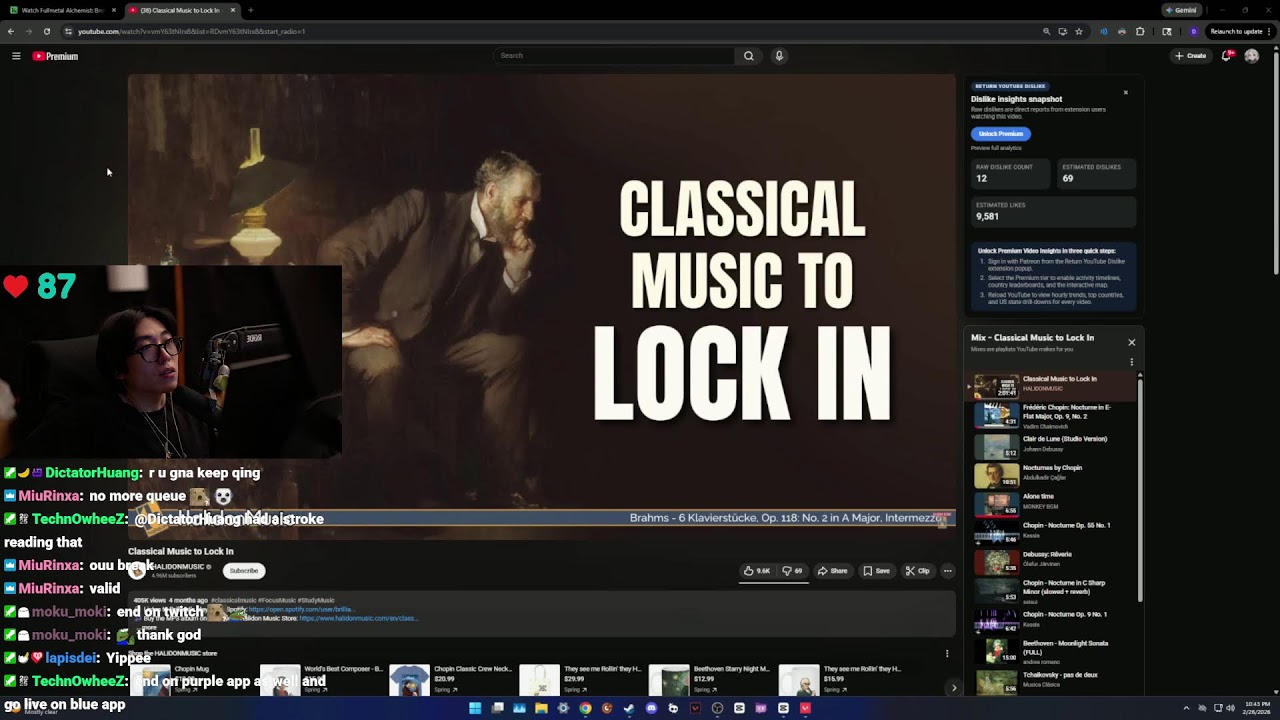
Task: Clip the video with scissors icon
Action: click(918, 571)
